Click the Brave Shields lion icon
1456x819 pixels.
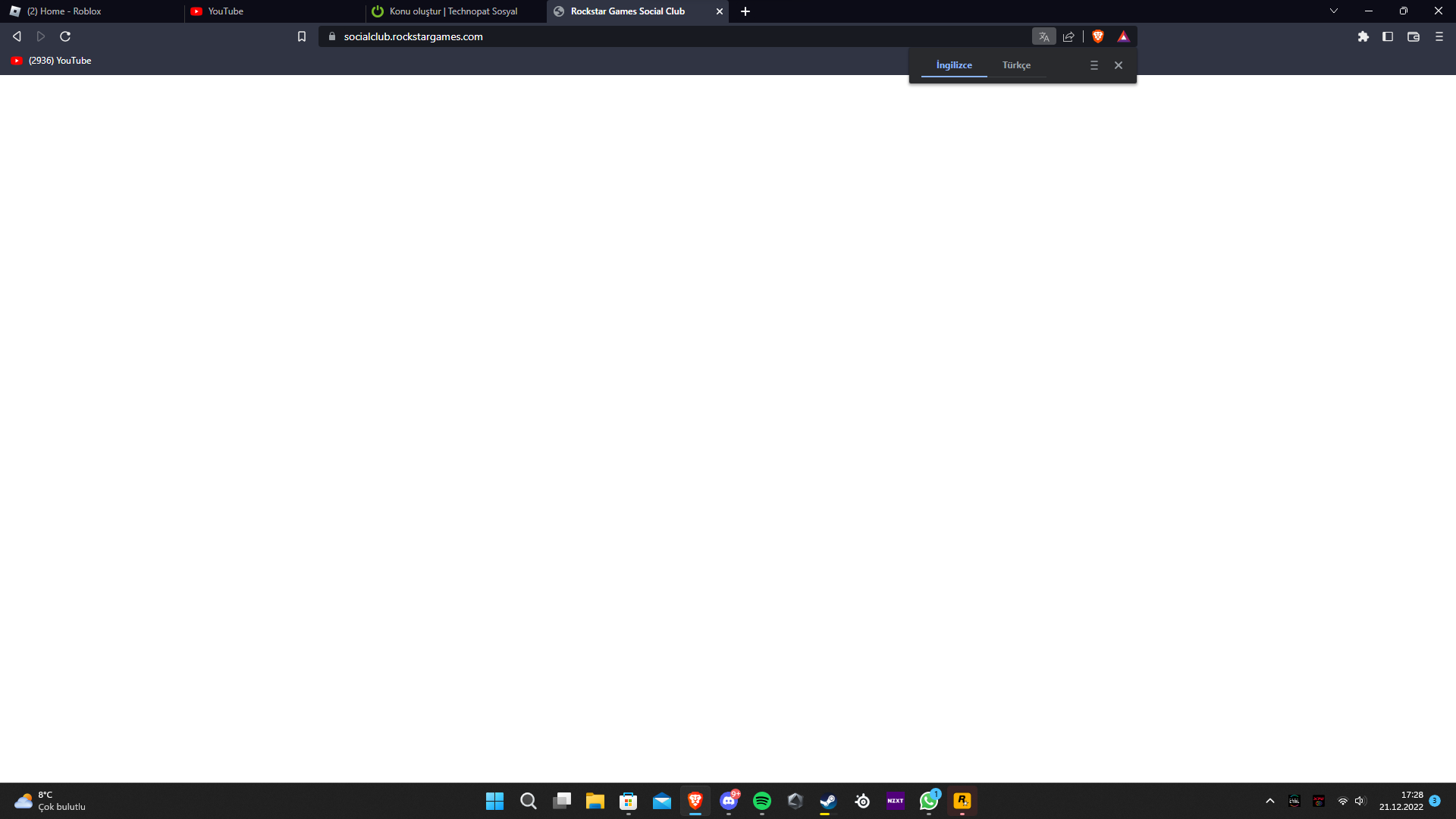tap(1097, 36)
